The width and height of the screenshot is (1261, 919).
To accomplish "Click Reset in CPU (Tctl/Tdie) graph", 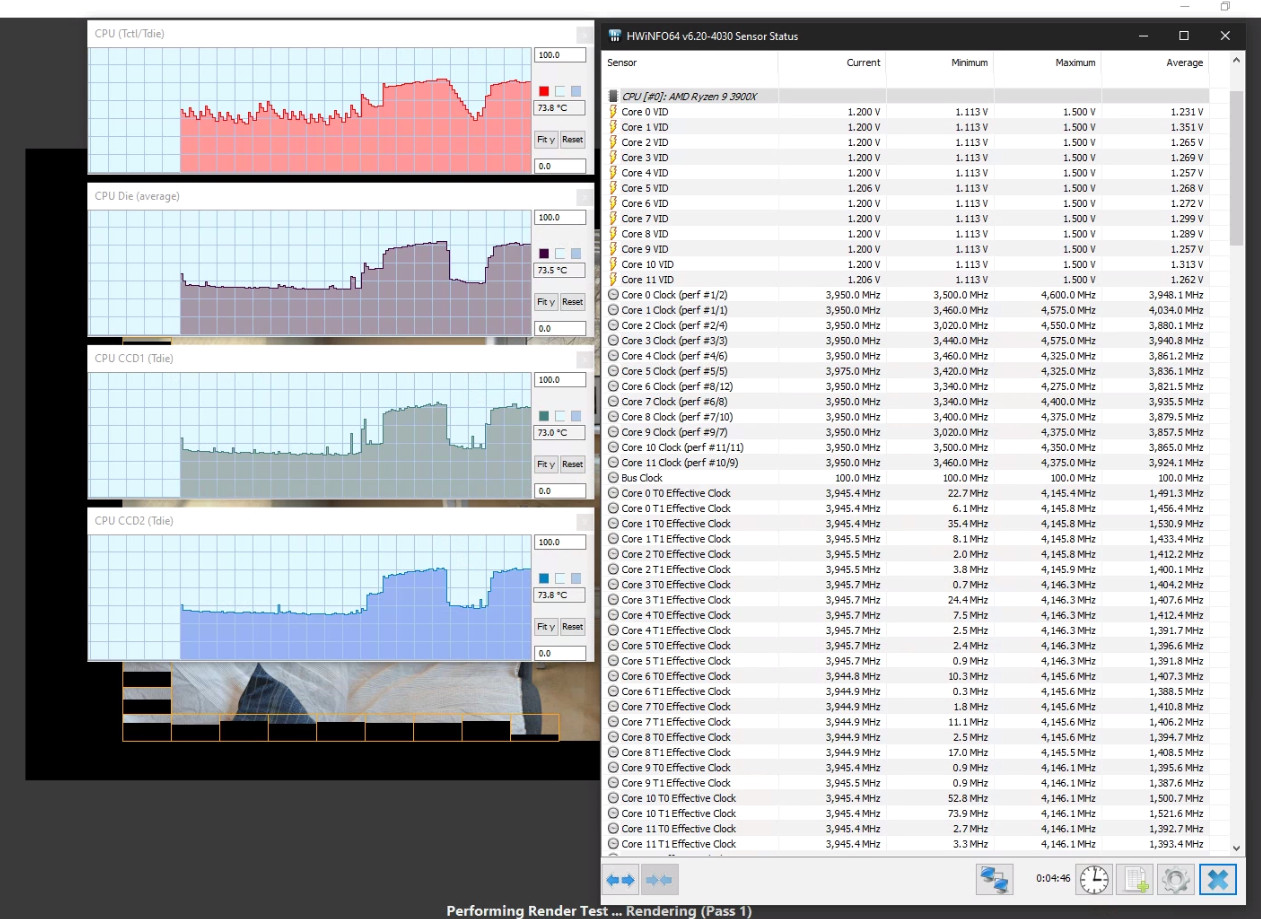I will pos(572,140).
